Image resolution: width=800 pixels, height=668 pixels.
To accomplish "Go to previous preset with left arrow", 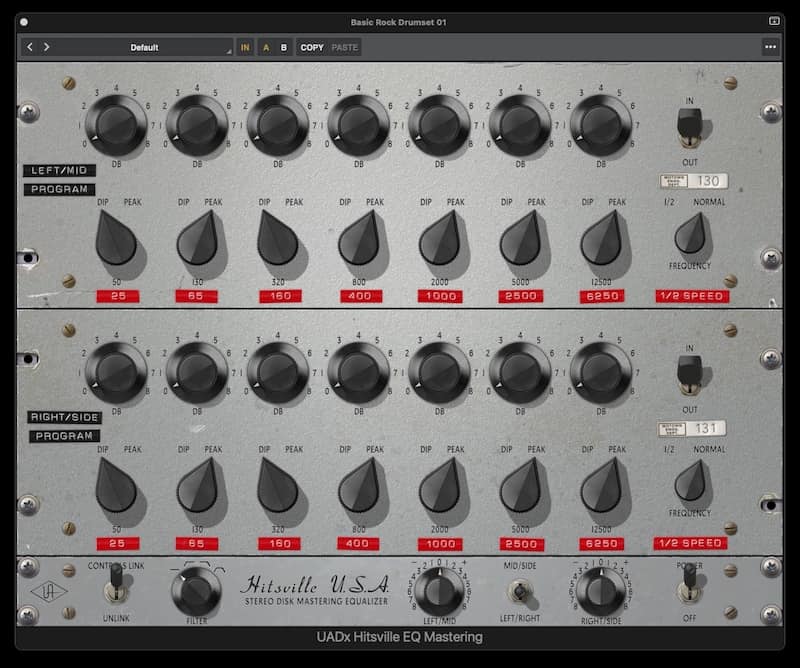I will point(30,47).
